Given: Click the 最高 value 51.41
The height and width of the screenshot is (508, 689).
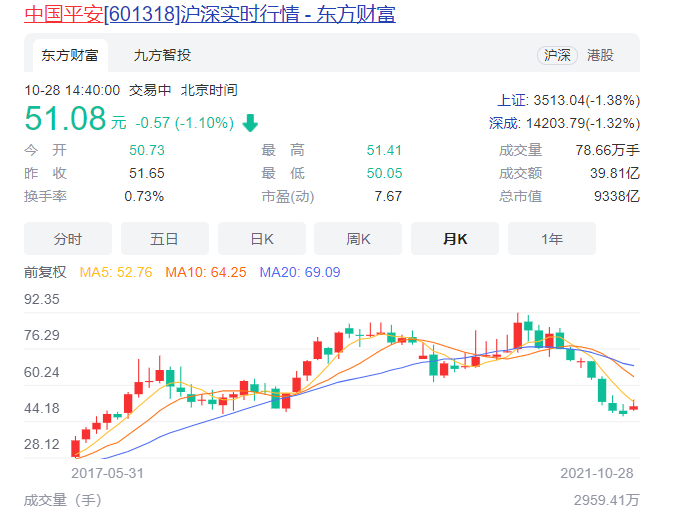Looking at the screenshot, I should click(x=384, y=150).
